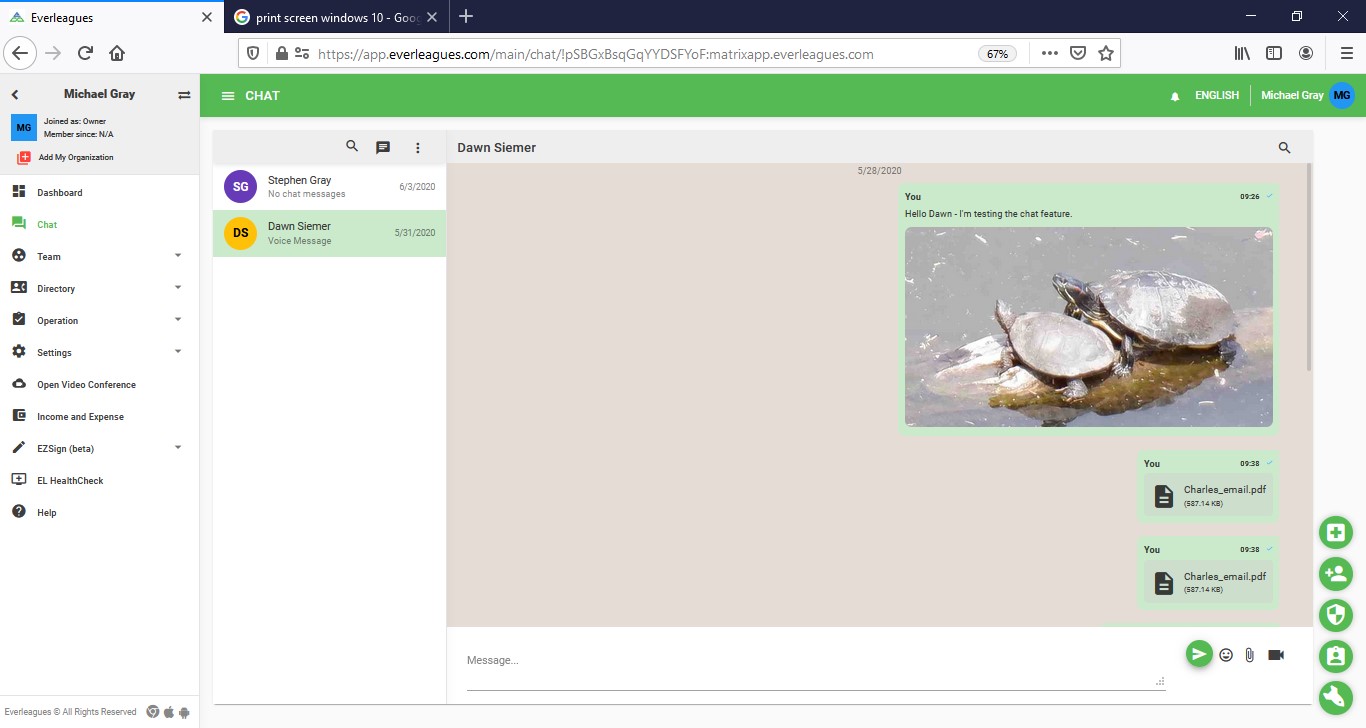1366x728 pixels.
Task: Click the account switch arrows icon
Action: click(x=184, y=95)
